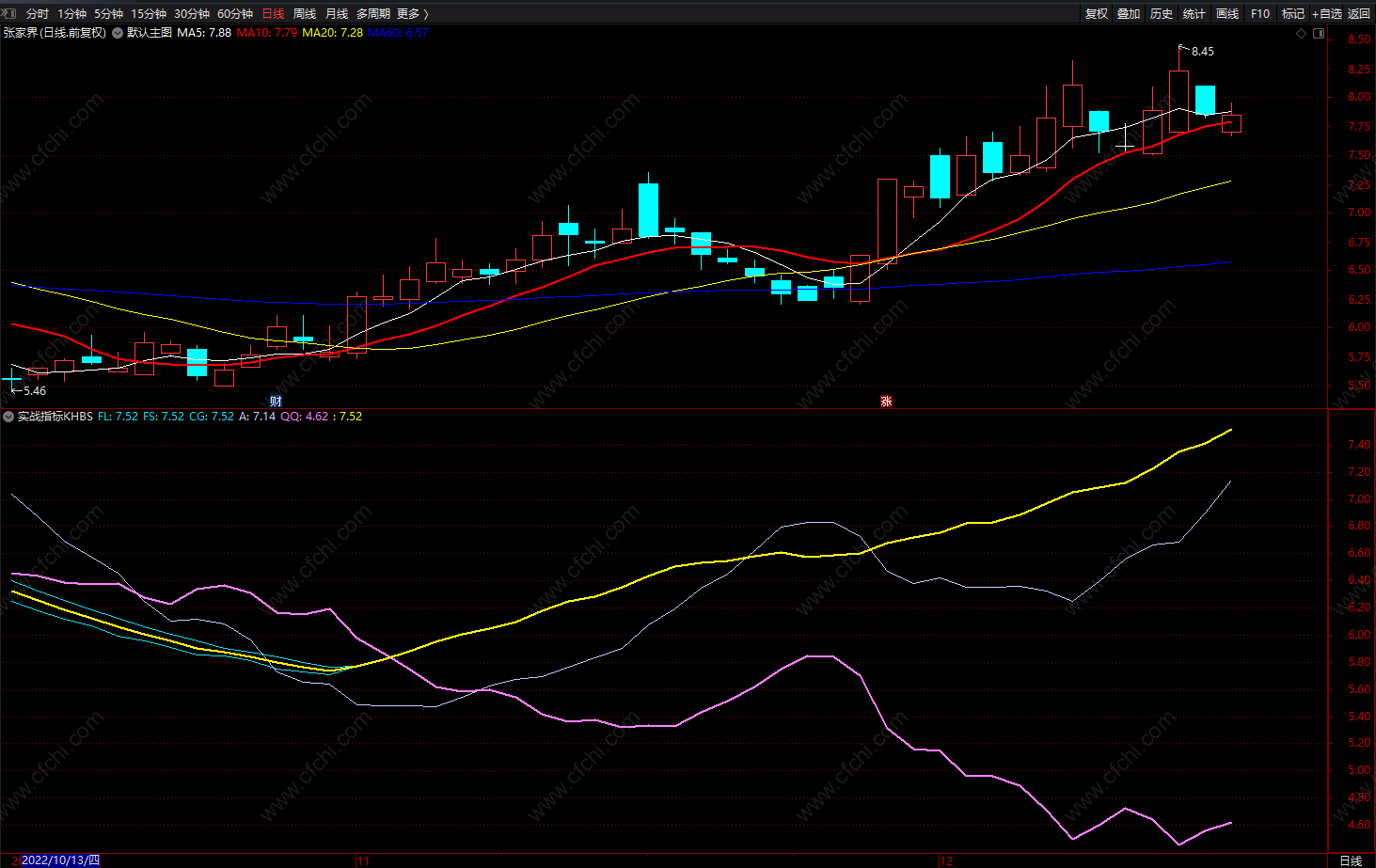This screenshot has height=868, width=1376.
Task: Click the red 涨 marker on chart
Action: 886,402
